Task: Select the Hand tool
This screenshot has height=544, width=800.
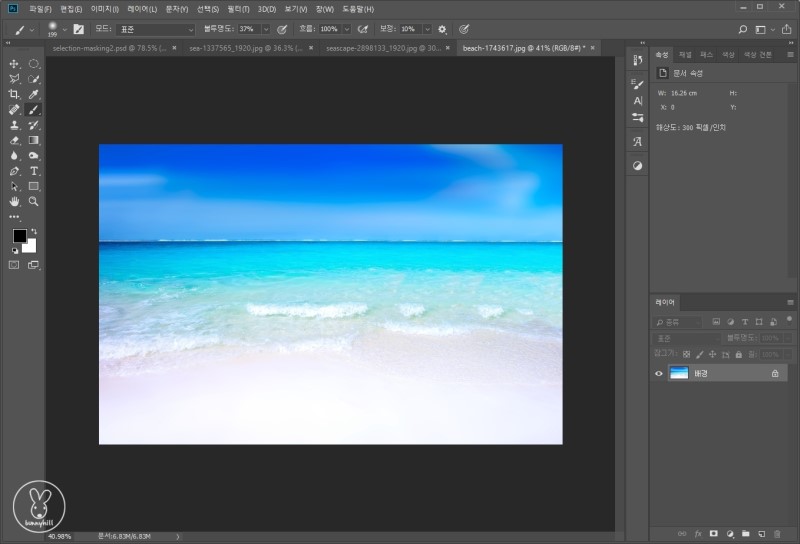Action: click(x=14, y=201)
